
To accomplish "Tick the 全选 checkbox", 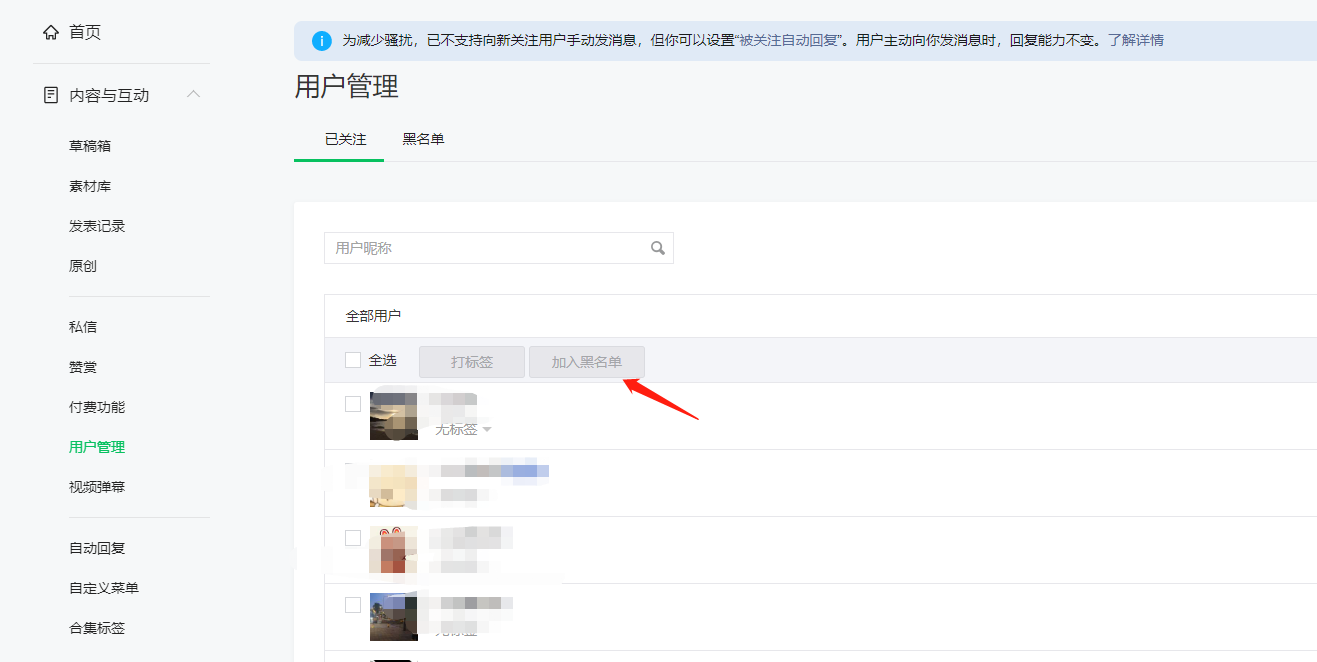I will (x=353, y=360).
